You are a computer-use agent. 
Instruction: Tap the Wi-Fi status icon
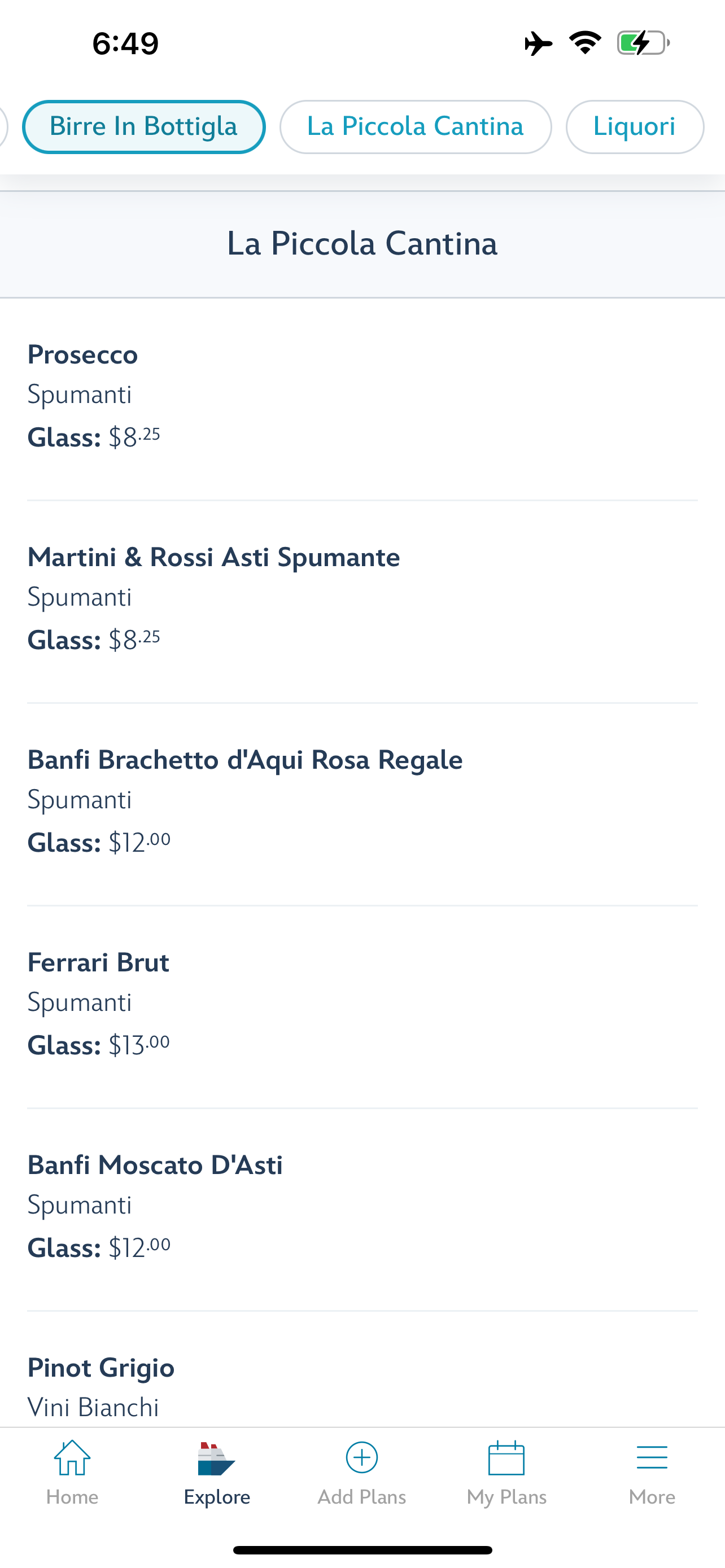click(x=585, y=42)
